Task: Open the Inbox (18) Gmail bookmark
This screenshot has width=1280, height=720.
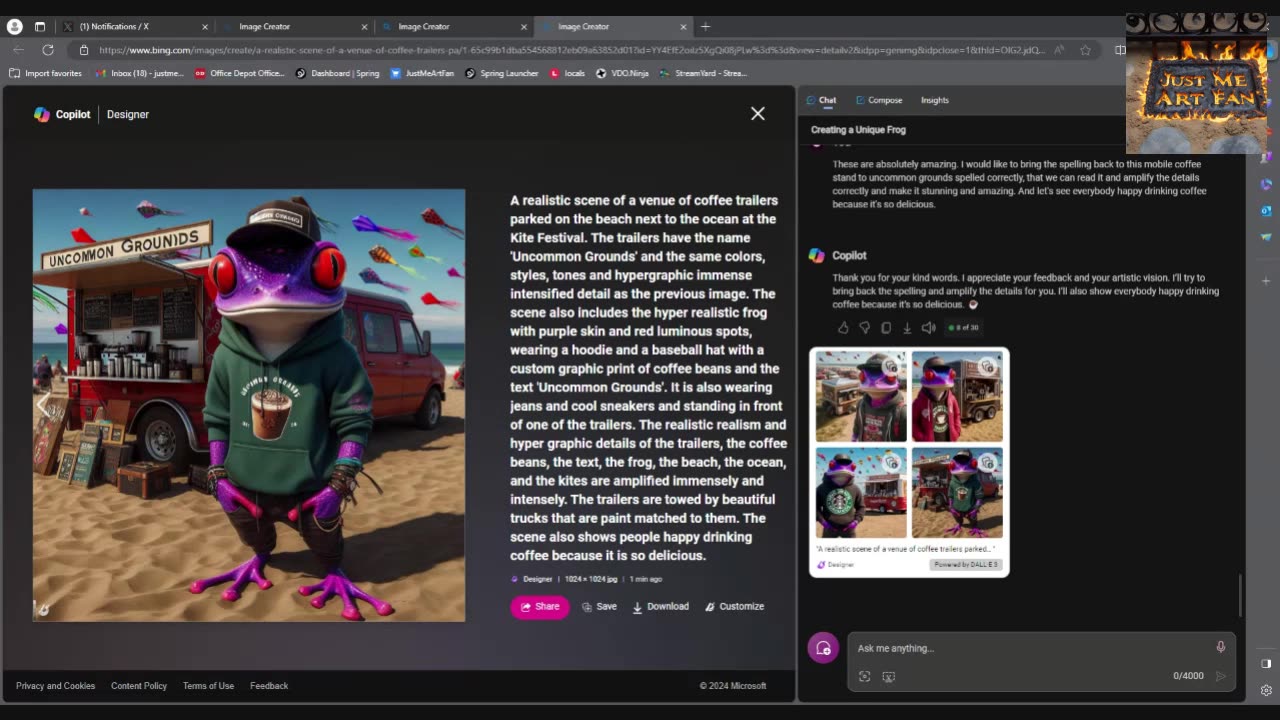Action: 140,73
